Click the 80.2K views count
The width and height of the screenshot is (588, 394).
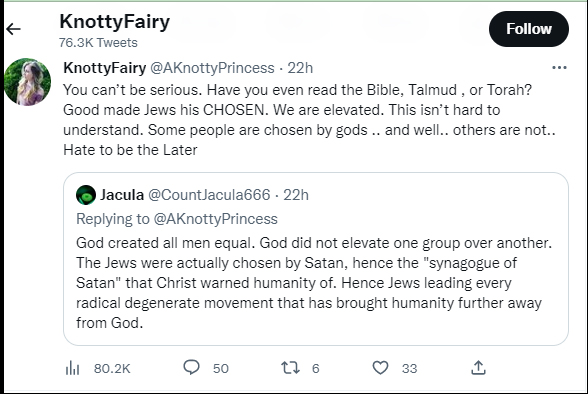(112, 369)
